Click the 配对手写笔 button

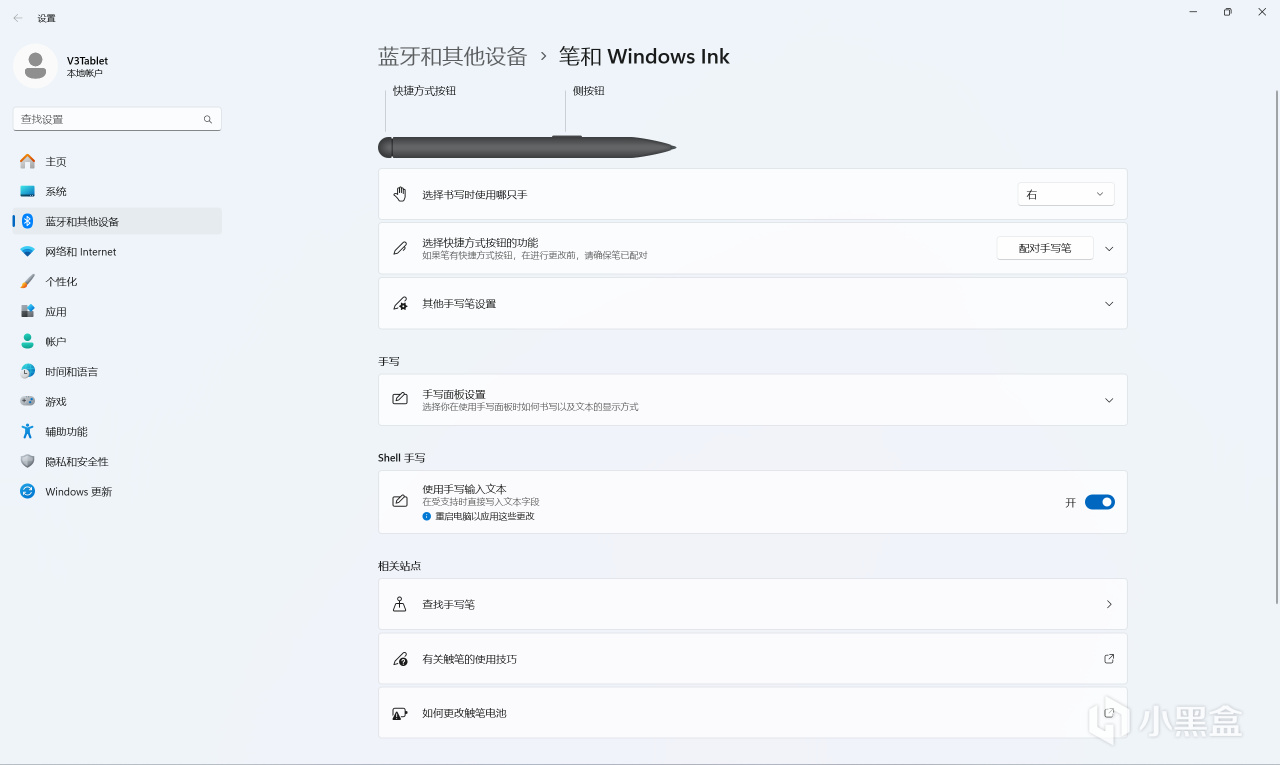[1045, 248]
